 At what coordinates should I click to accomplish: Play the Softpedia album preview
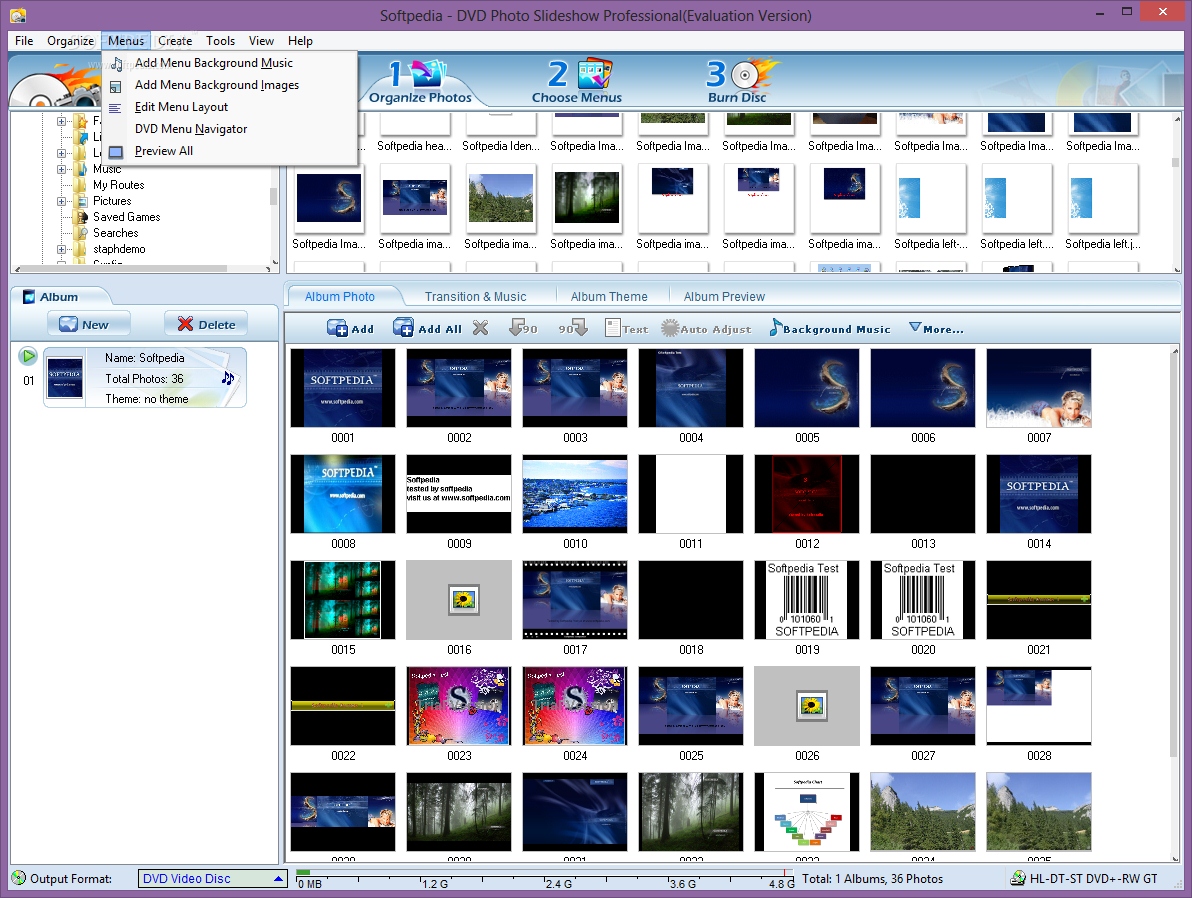click(28, 356)
